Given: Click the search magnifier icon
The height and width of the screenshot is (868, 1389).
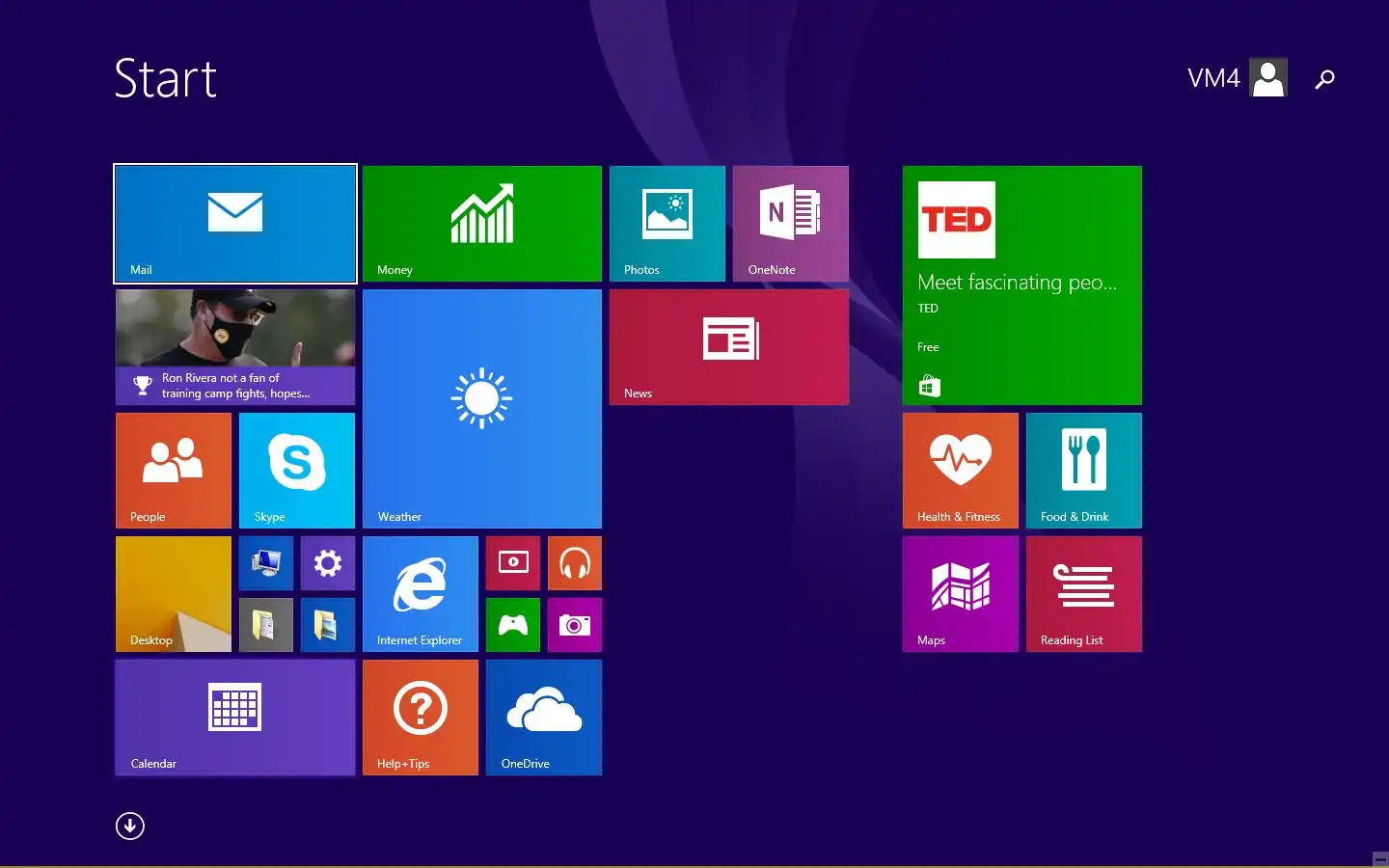Looking at the screenshot, I should [1325, 79].
